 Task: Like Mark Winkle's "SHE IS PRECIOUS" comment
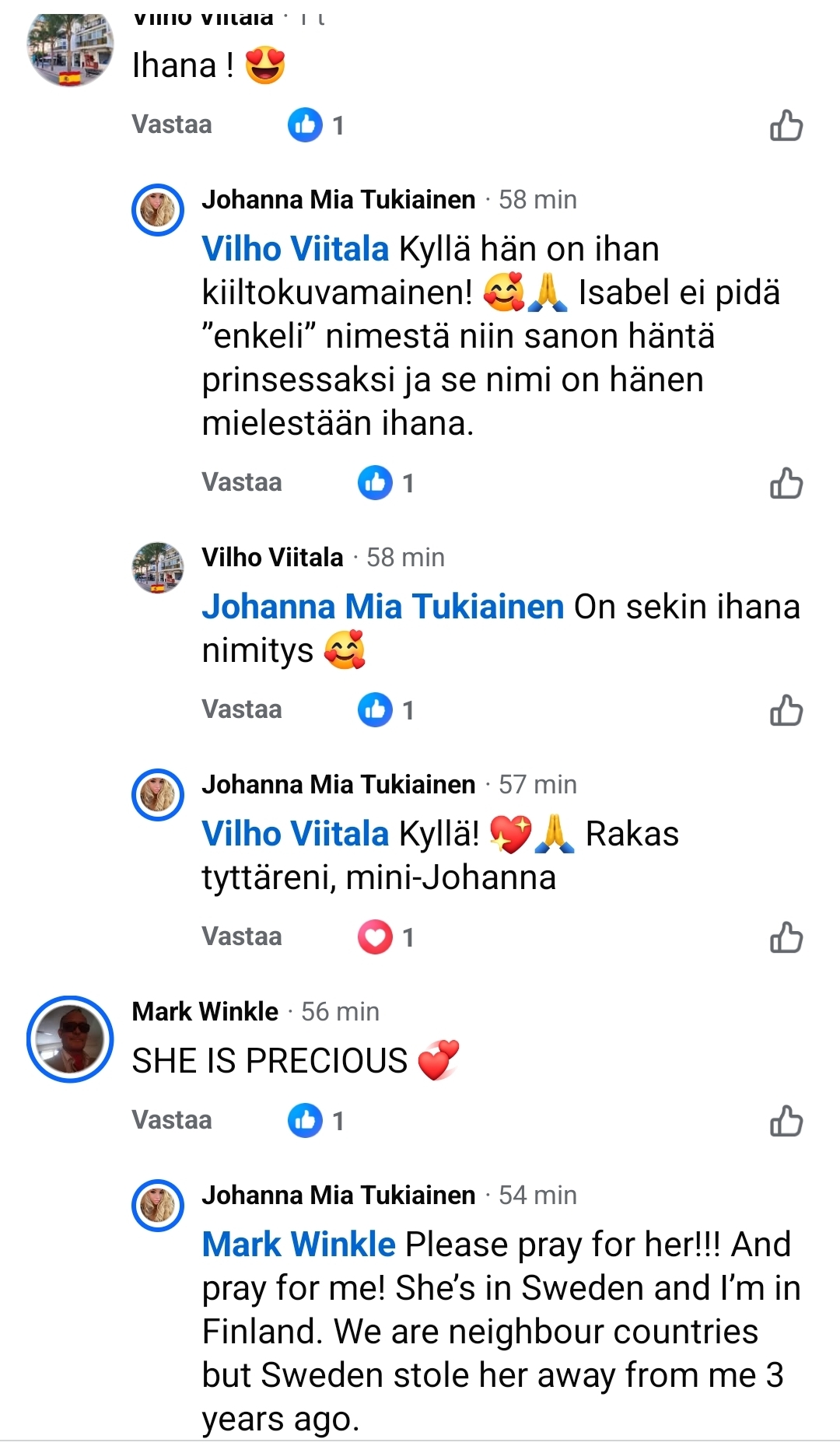pyautogui.click(x=786, y=1121)
